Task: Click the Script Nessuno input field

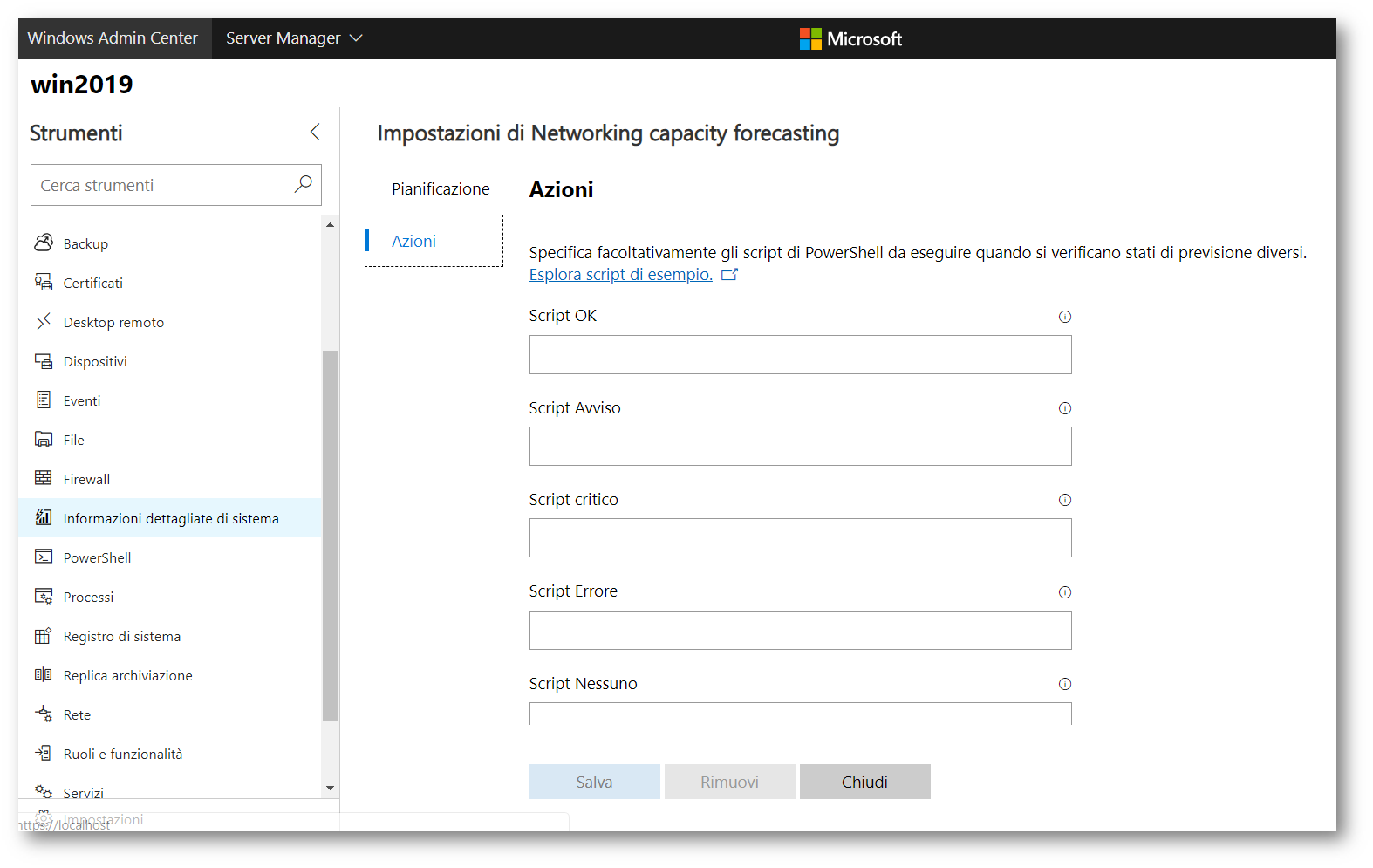Action: (x=800, y=714)
